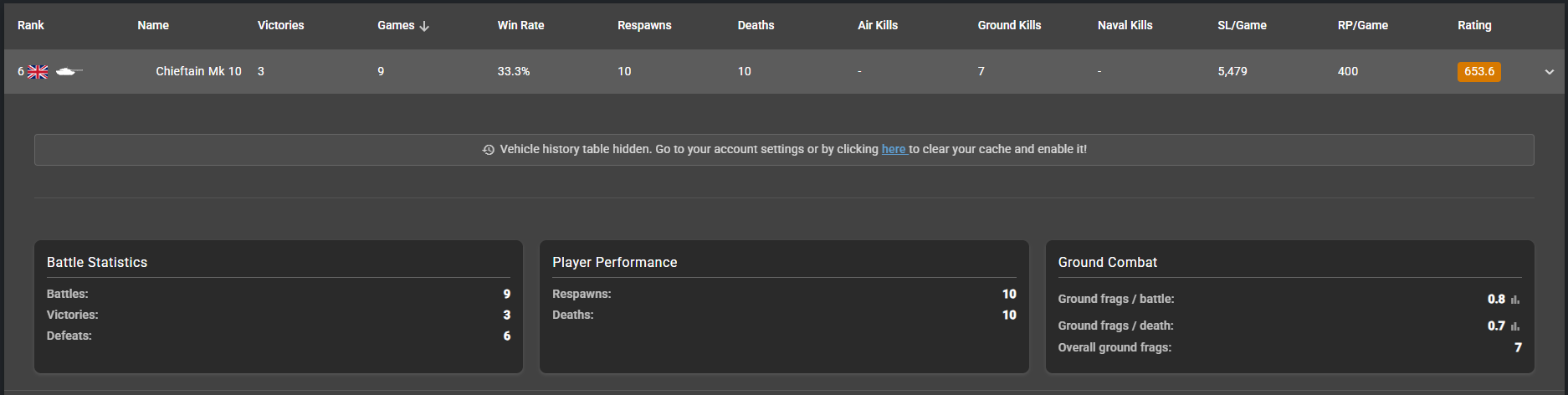Image resolution: width=1568 pixels, height=395 pixels.
Task: Click the vehicle history clock icon
Action: click(x=489, y=150)
